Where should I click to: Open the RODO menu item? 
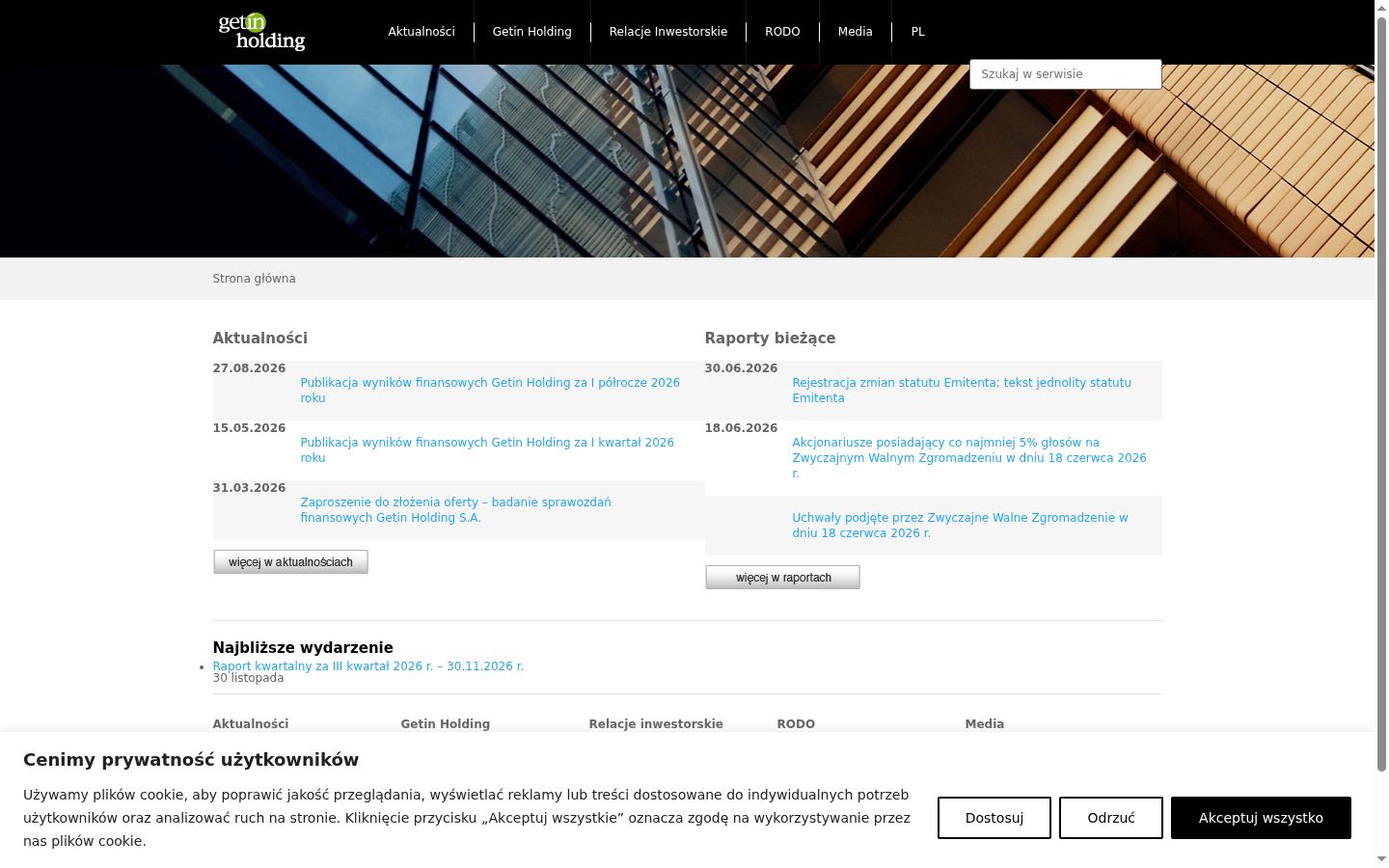(x=782, y=32)
